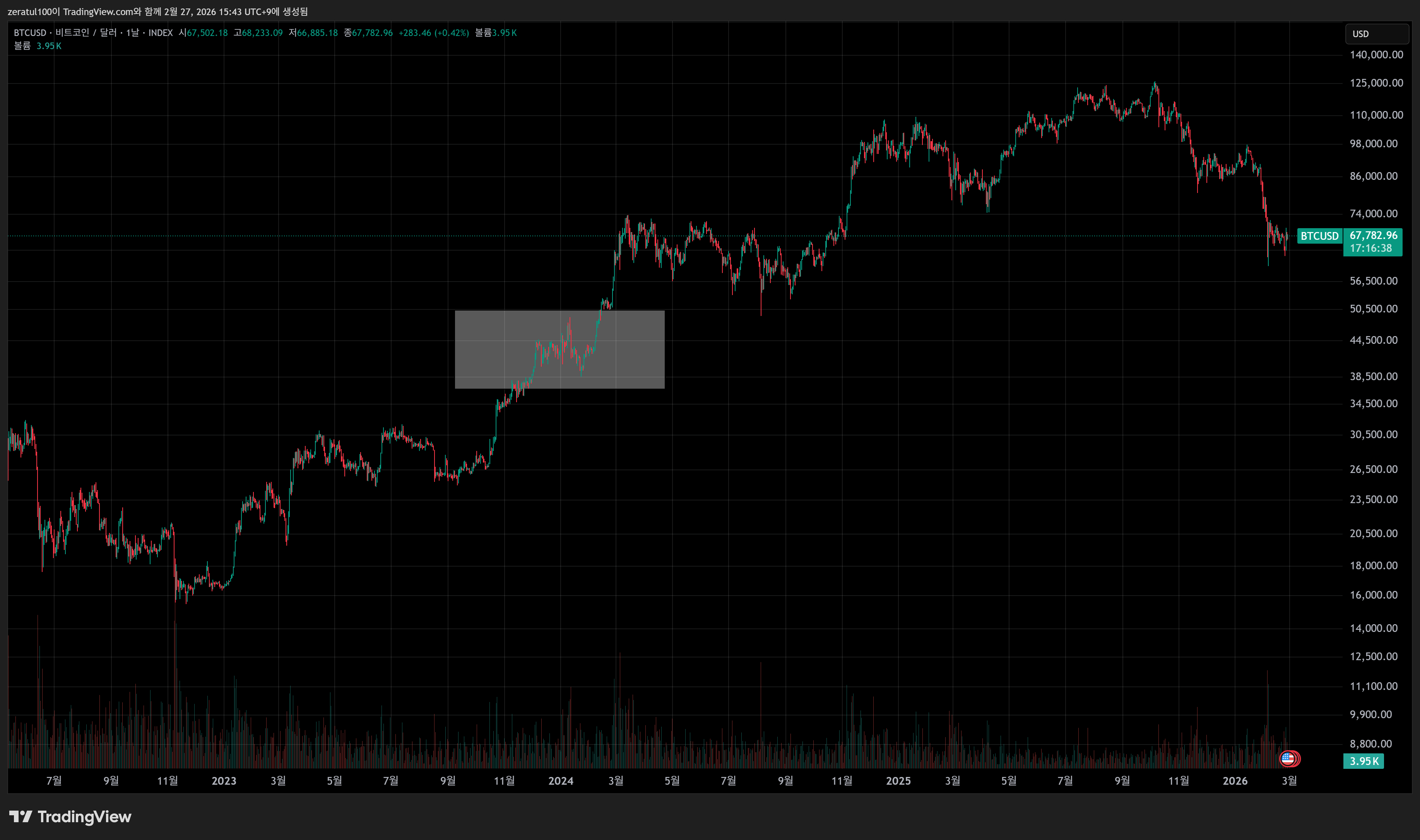Open the USD currency selector
Viewport: 1420px width, 840px height.
(x=1376, y=34)
